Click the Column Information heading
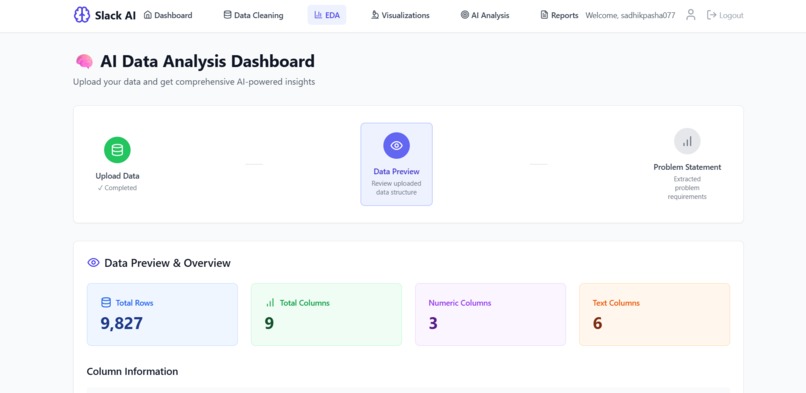 132,371
